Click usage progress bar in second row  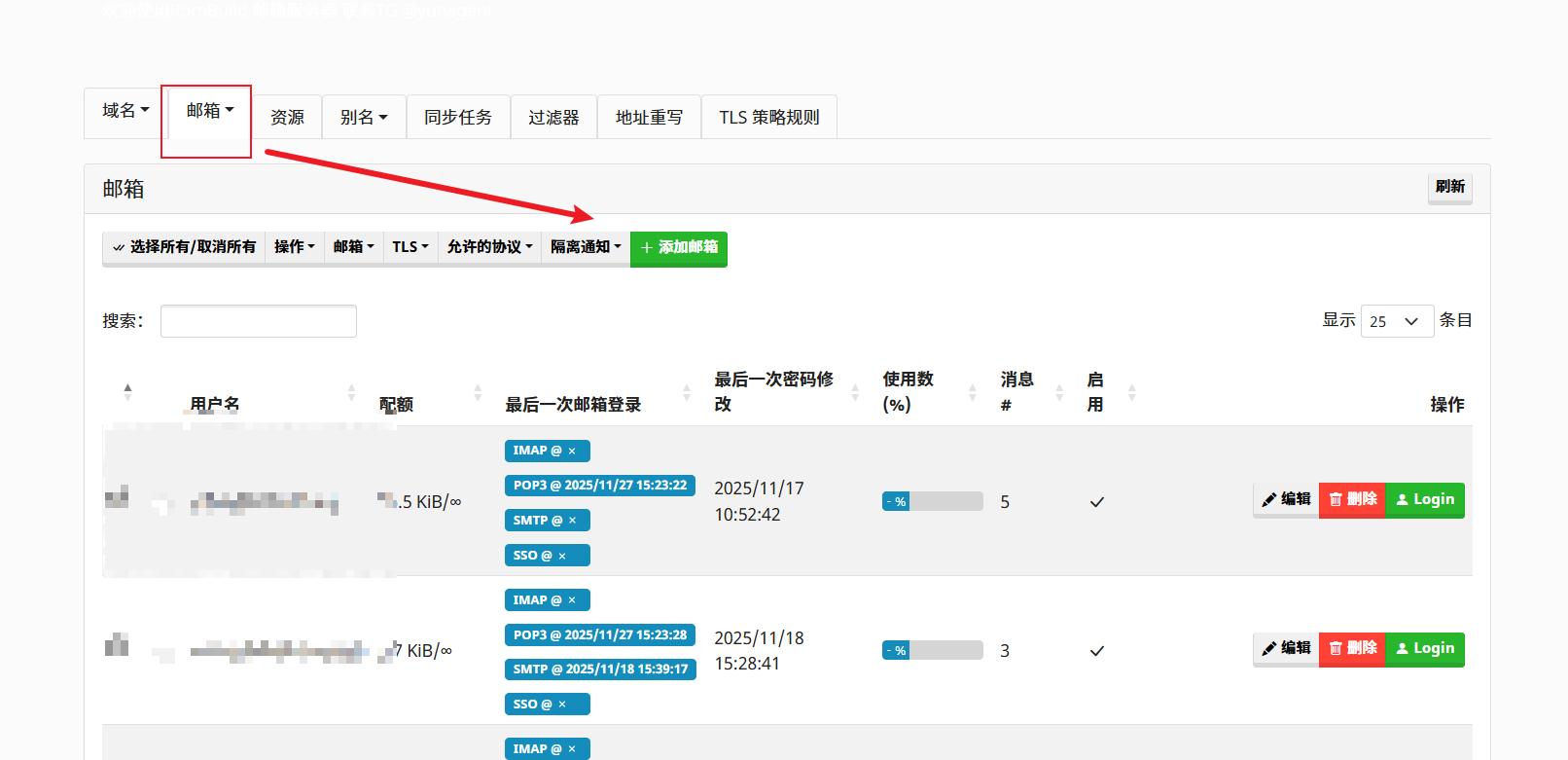(x=933, y=651)
